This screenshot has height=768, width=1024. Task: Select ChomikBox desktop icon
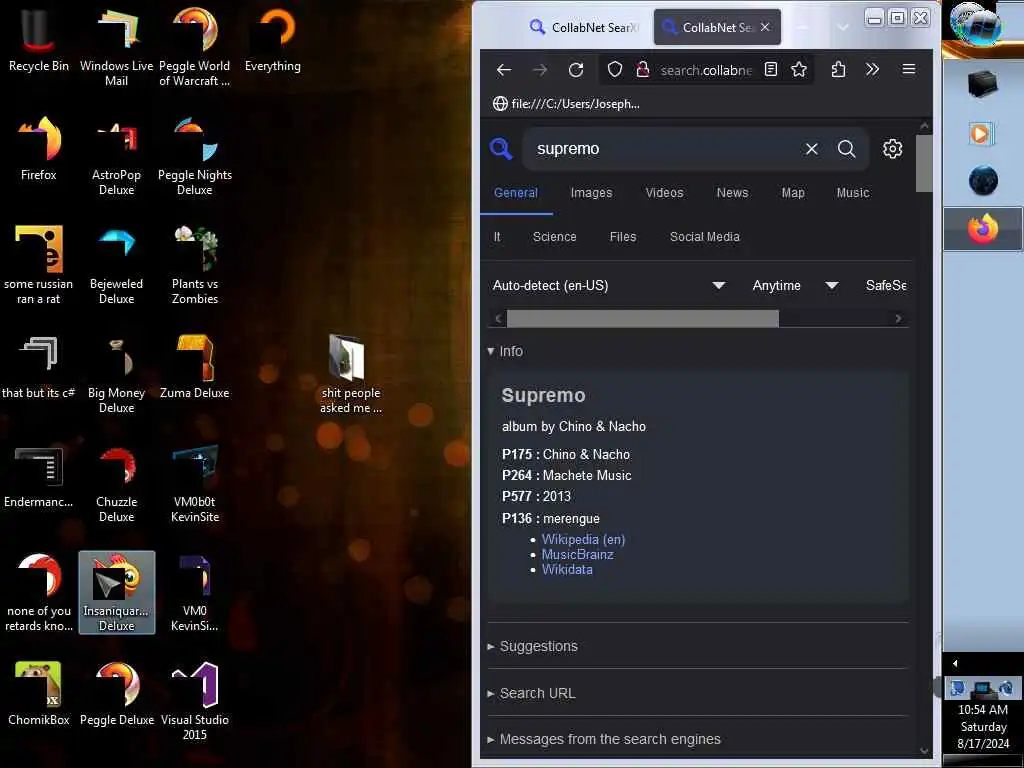tap(39, 694)
